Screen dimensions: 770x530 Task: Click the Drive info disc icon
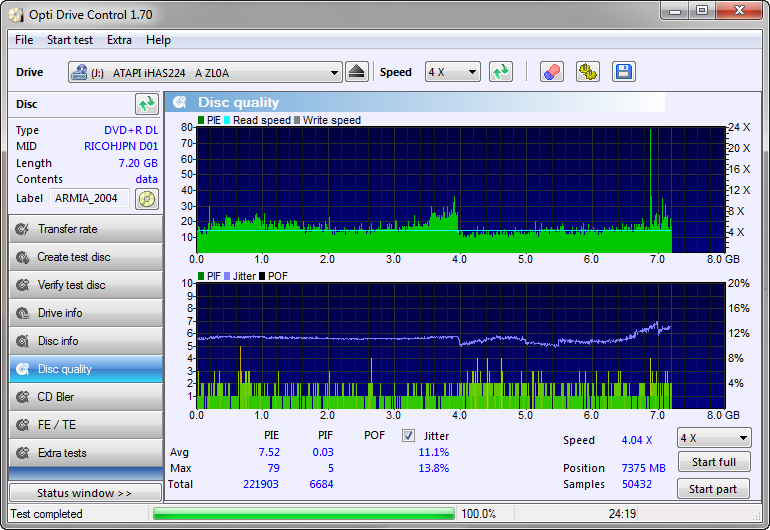pos(22,313)
